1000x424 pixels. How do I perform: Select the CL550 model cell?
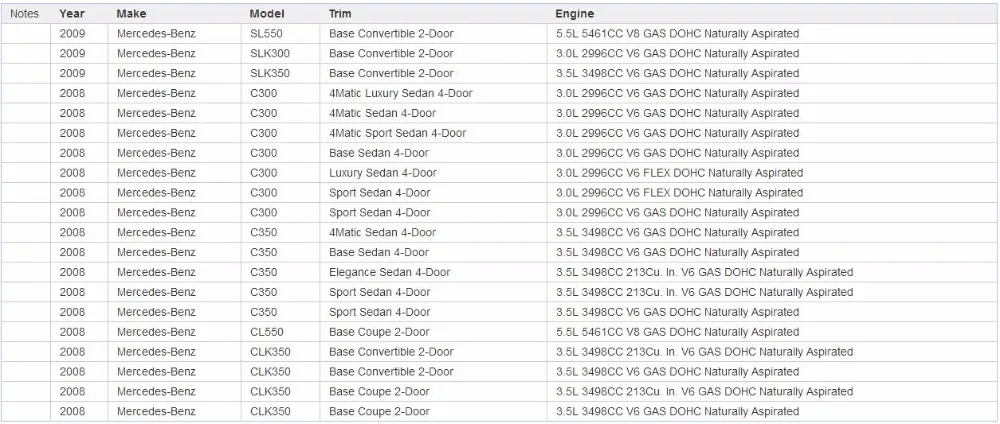point(280,332)
